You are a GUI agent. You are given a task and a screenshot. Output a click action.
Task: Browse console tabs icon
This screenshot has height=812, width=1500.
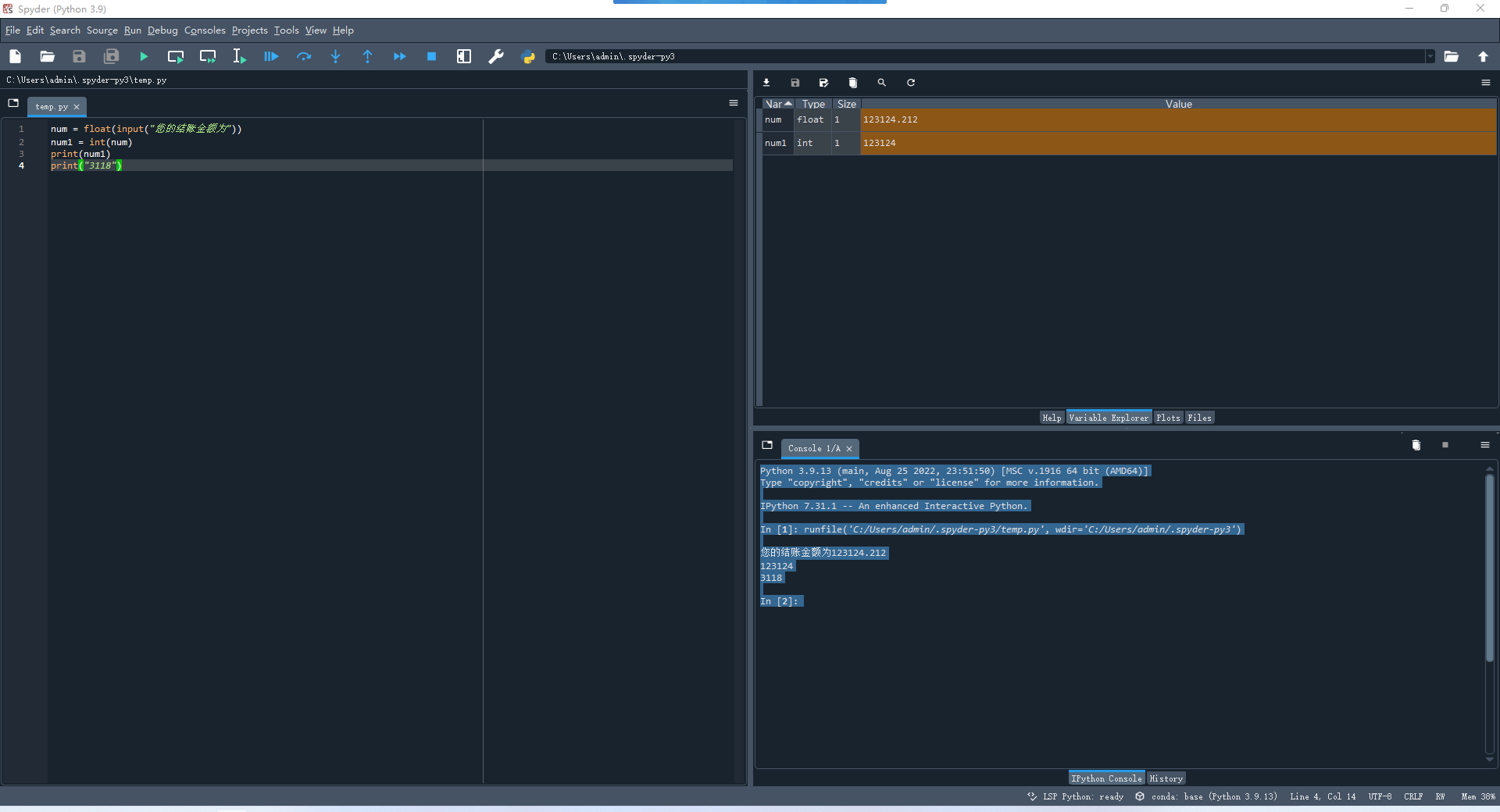(767, 445)
